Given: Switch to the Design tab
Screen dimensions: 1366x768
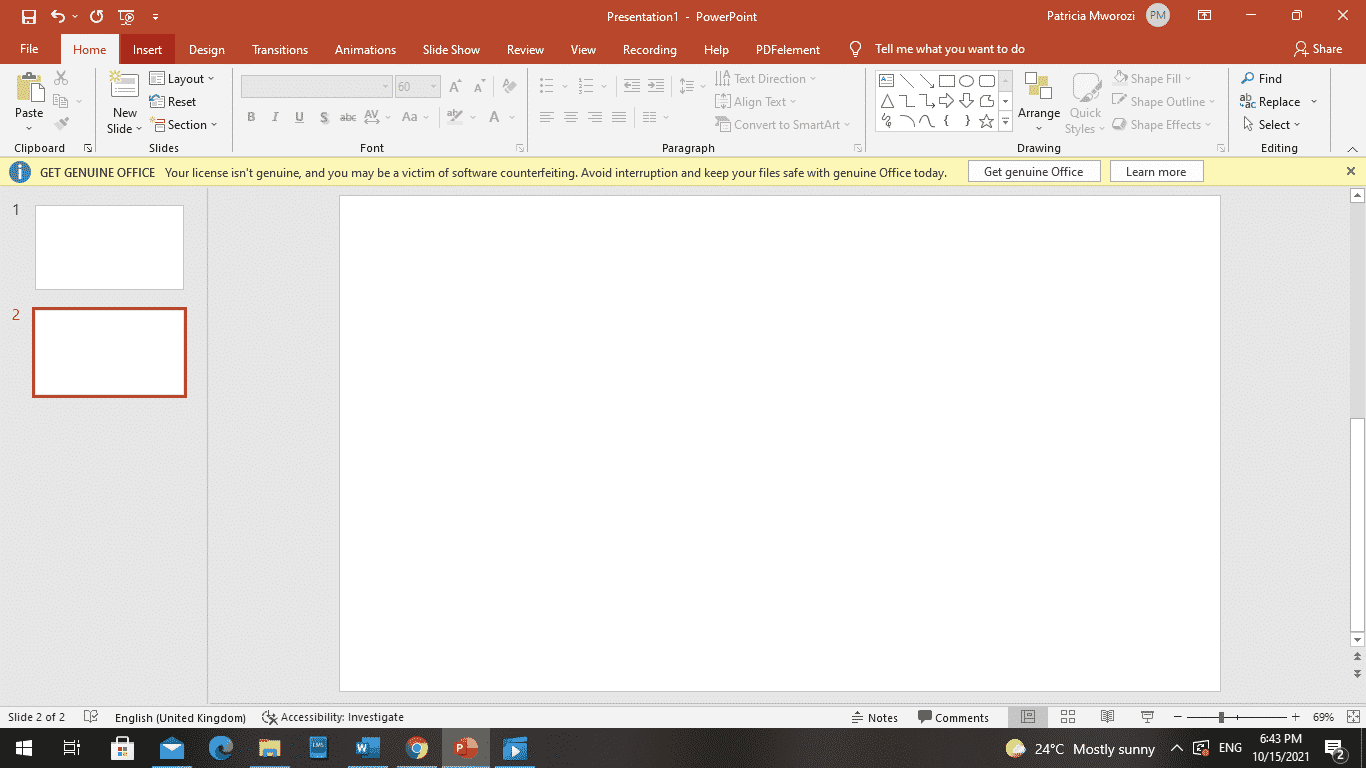Looking at the screenshot, I should tap(206, 50).
